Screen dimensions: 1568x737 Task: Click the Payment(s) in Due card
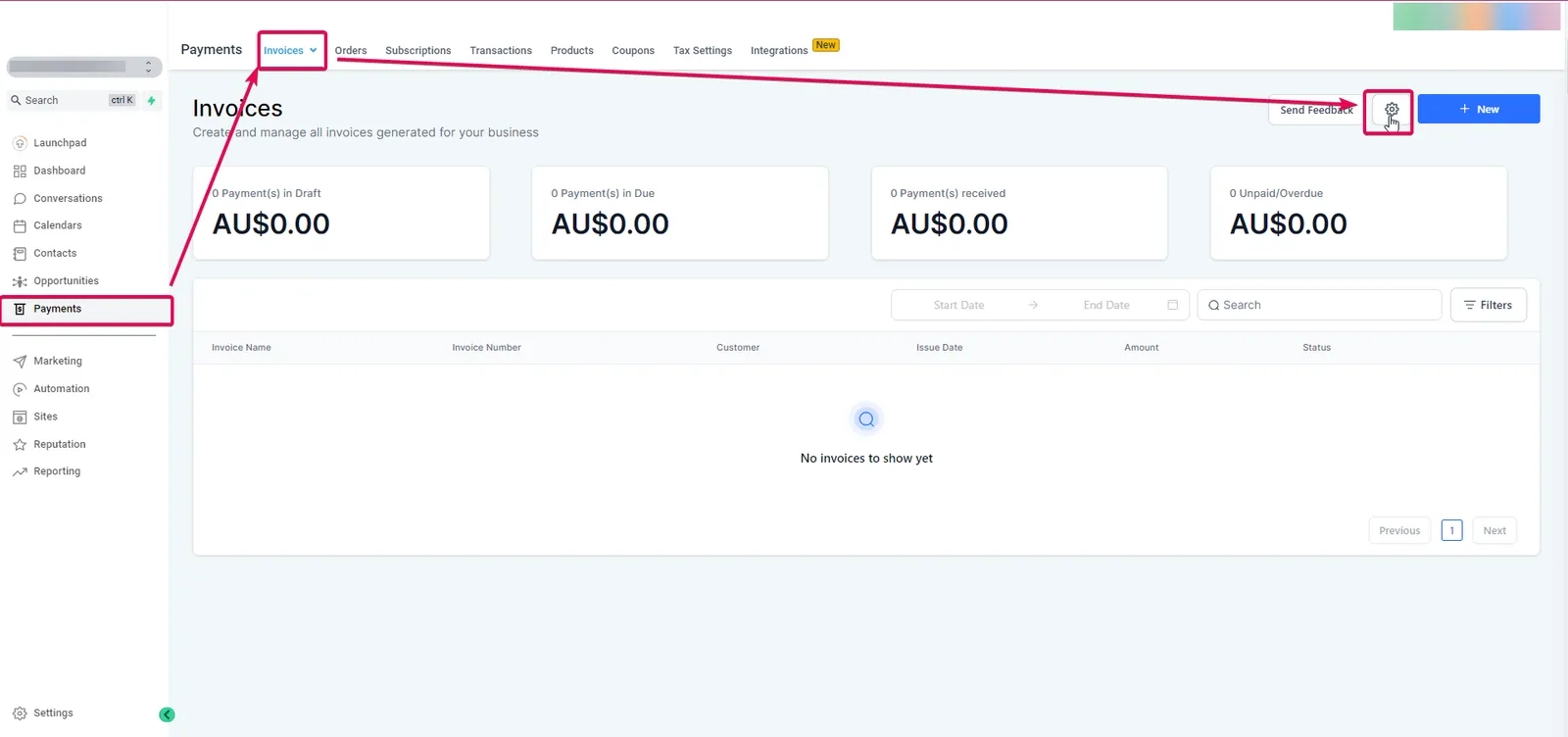click(680, 213)
